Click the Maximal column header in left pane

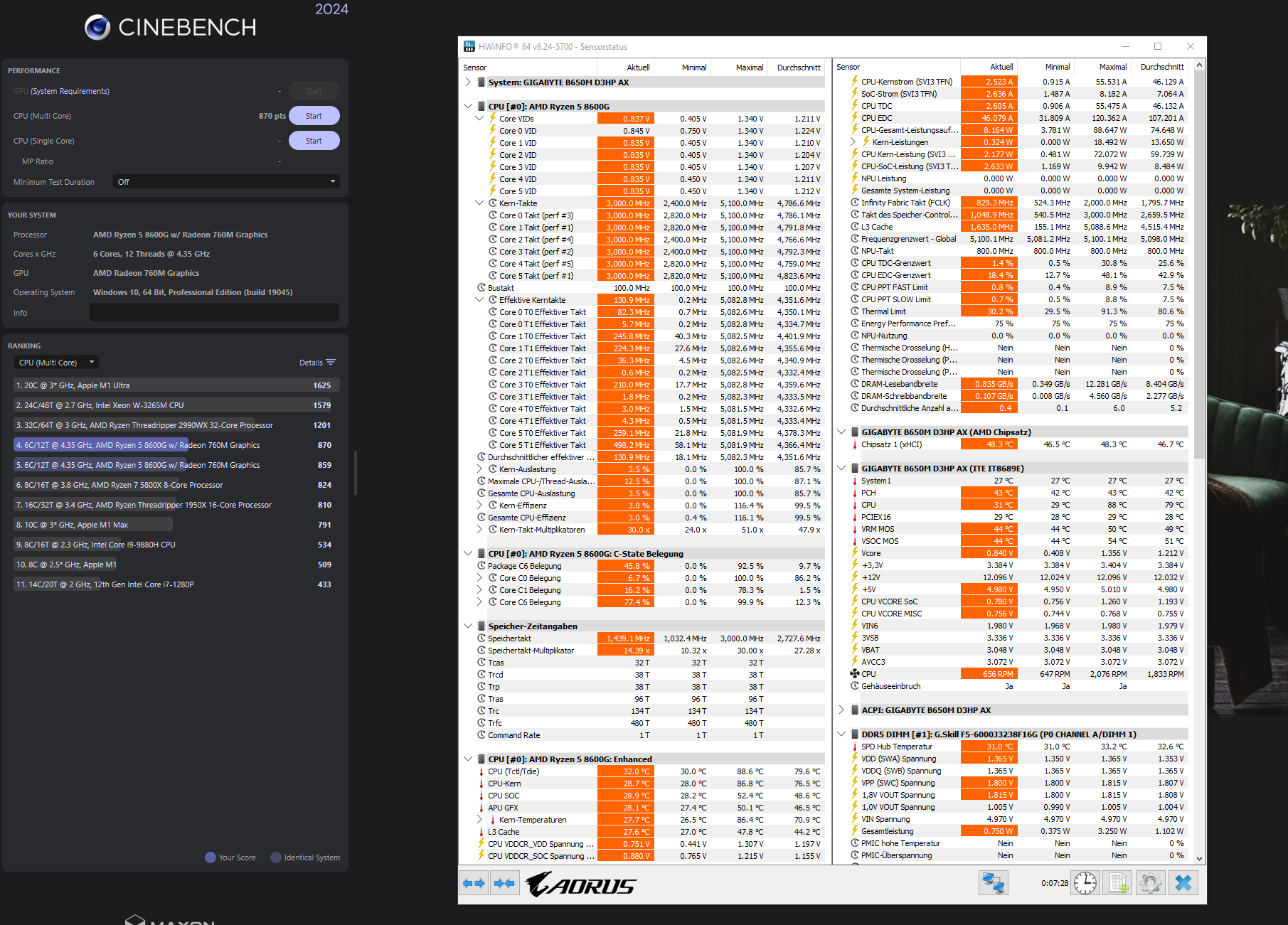point(739,68)
